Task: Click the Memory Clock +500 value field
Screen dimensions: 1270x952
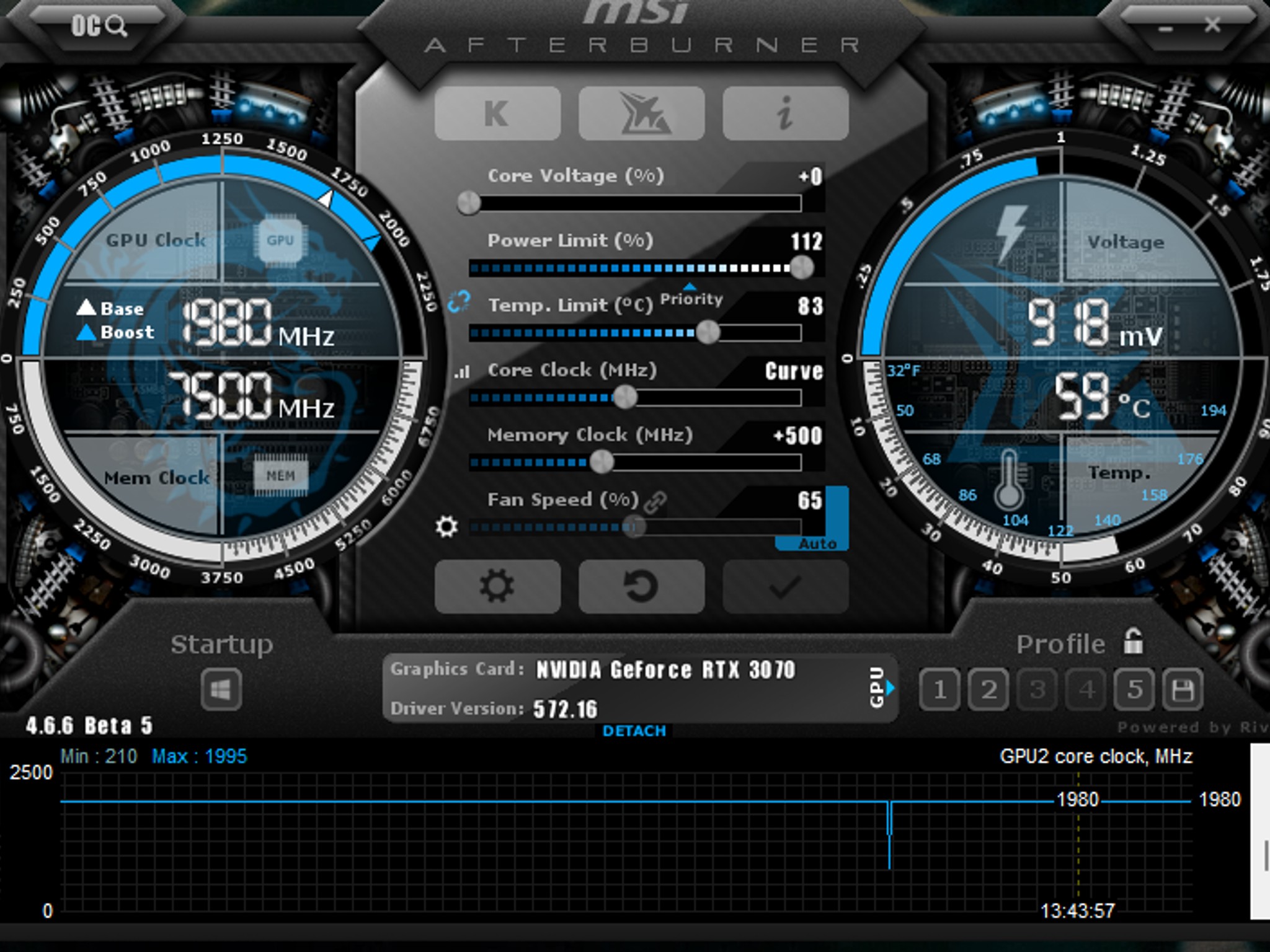Action: 797,436
